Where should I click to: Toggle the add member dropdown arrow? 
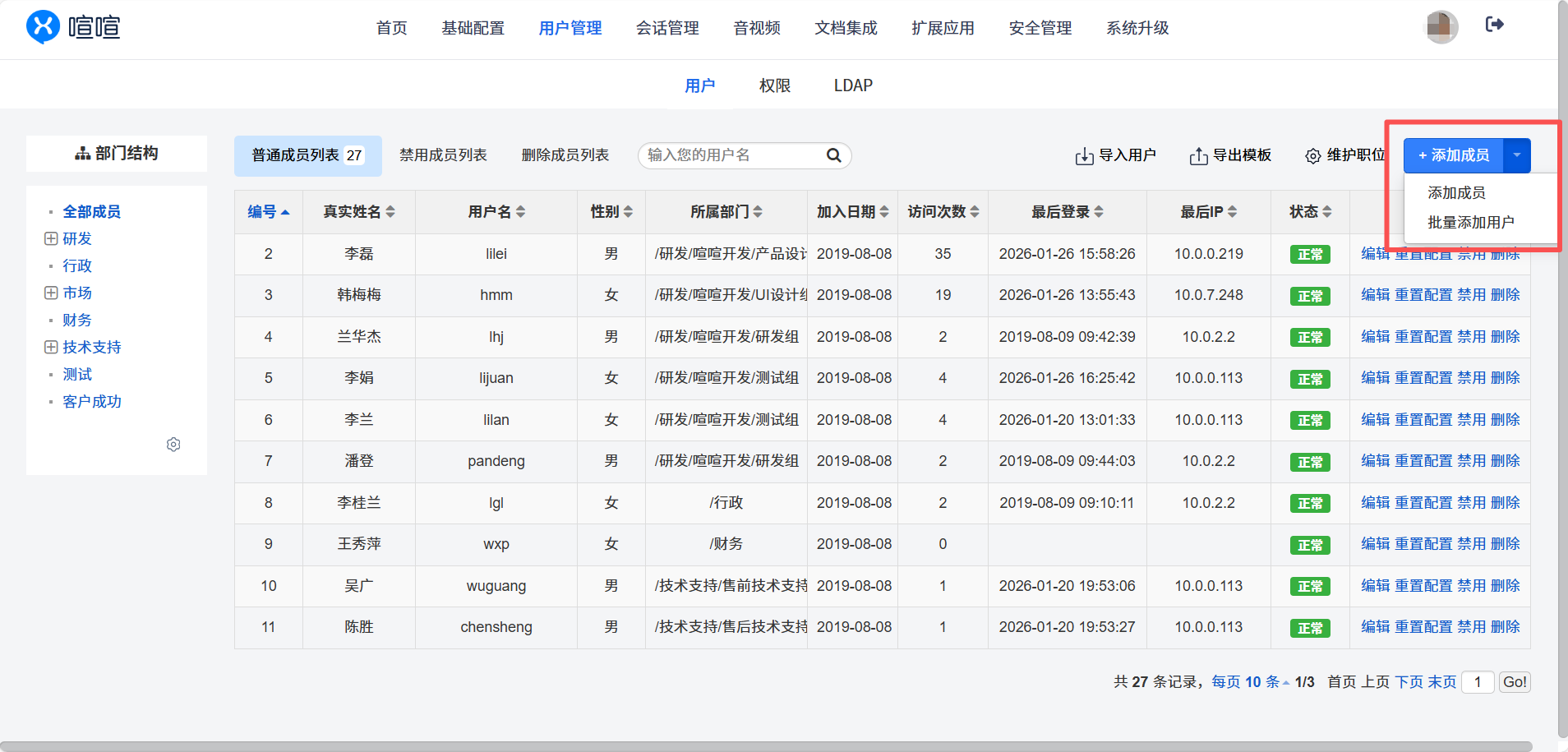1516,155
